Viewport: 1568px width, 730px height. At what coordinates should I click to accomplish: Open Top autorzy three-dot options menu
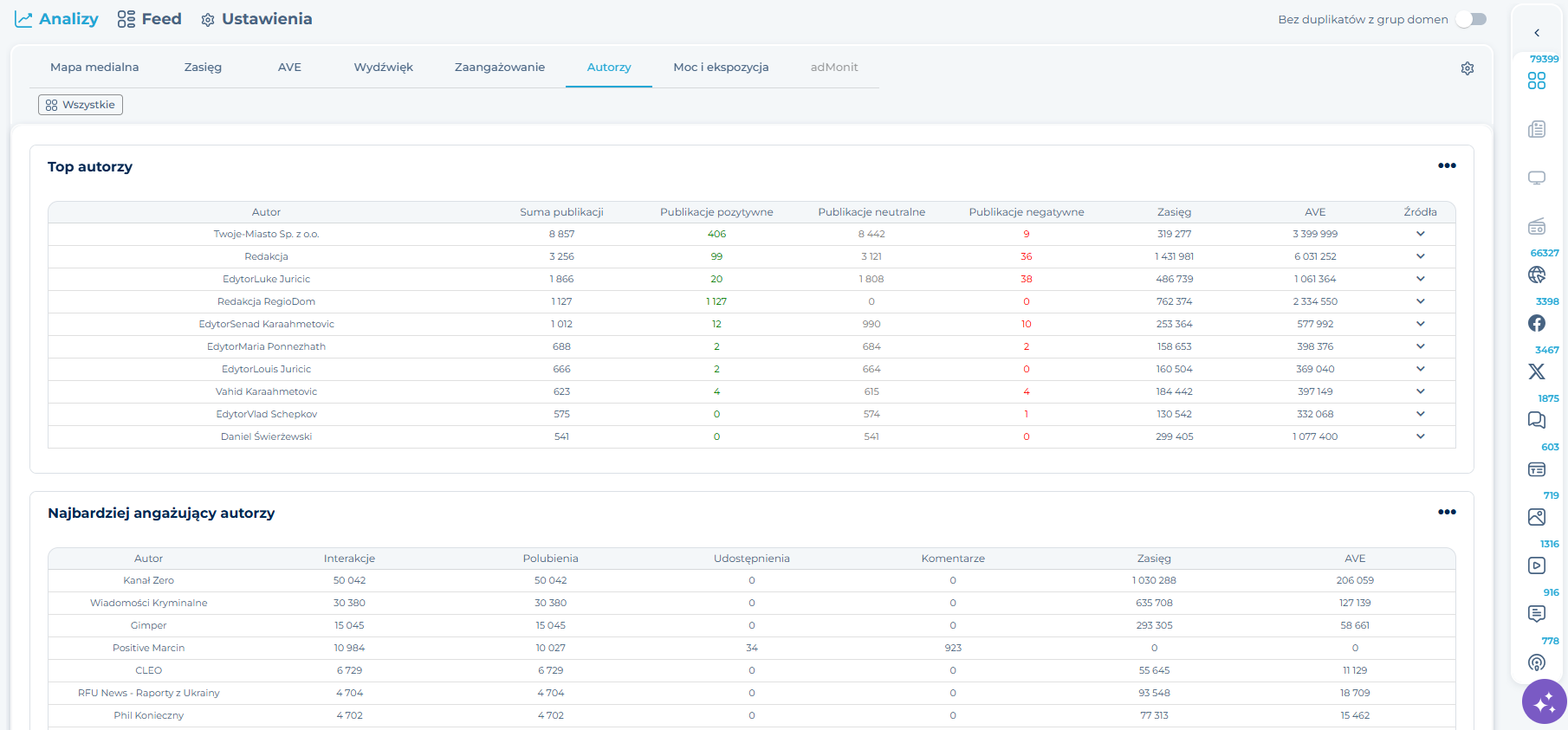[x=1447, y=165]
